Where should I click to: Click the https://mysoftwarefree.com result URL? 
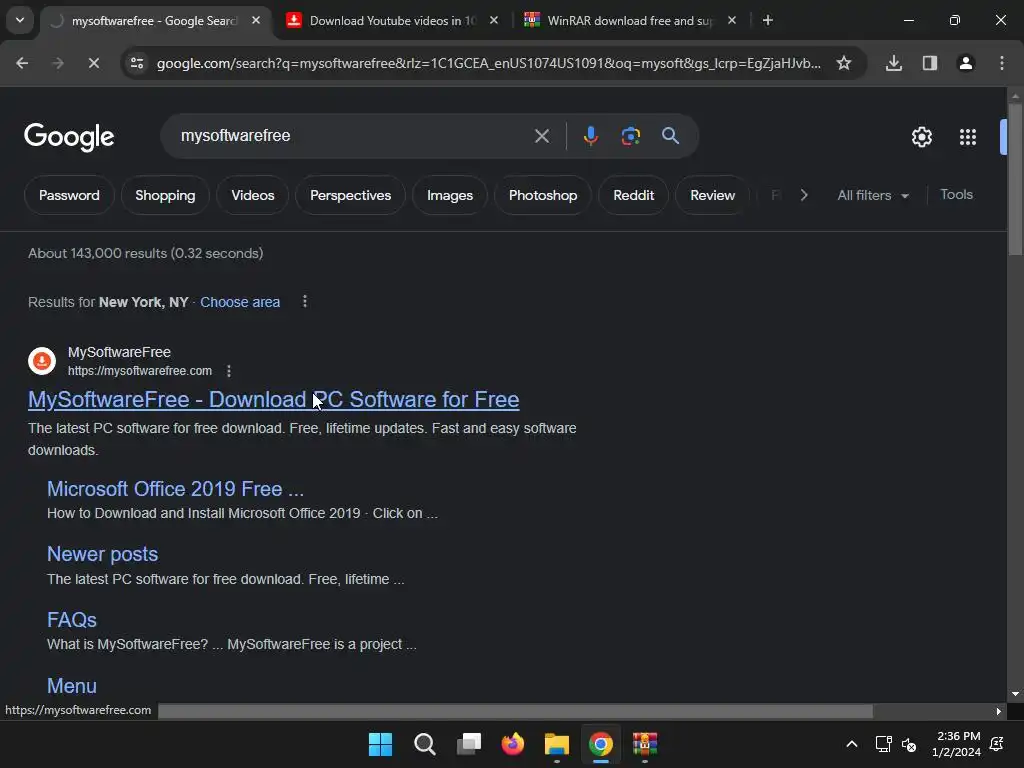coord(140,371)
